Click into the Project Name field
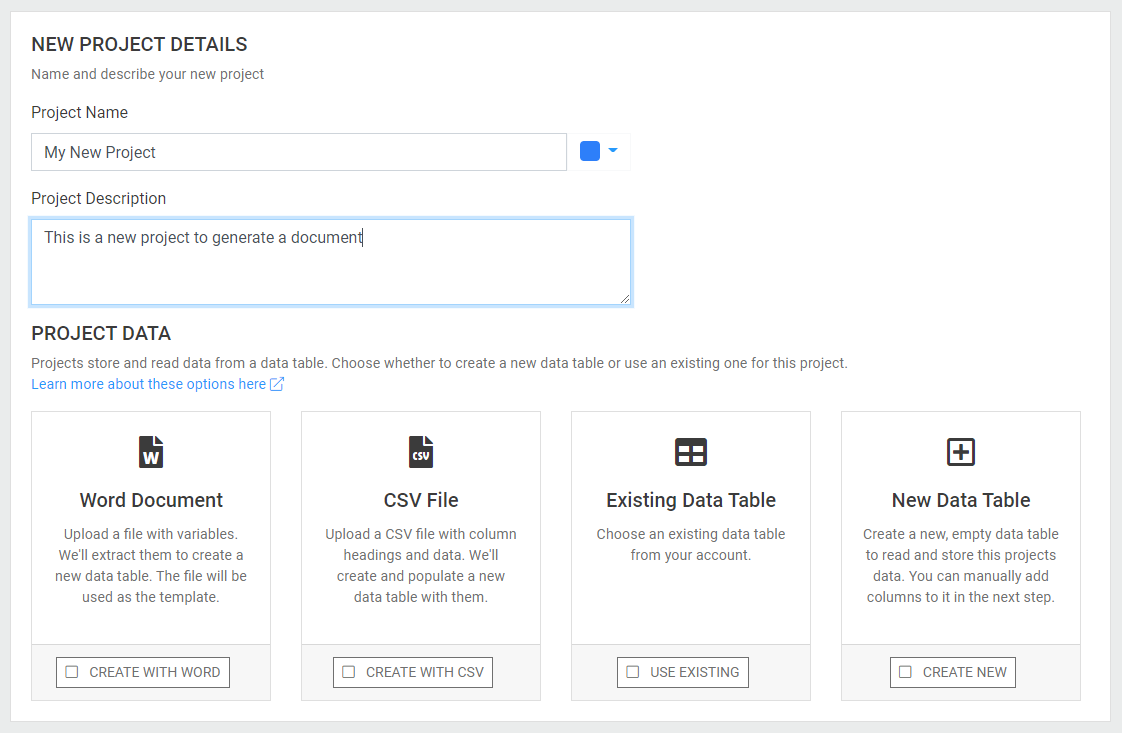 coord(299,152)
